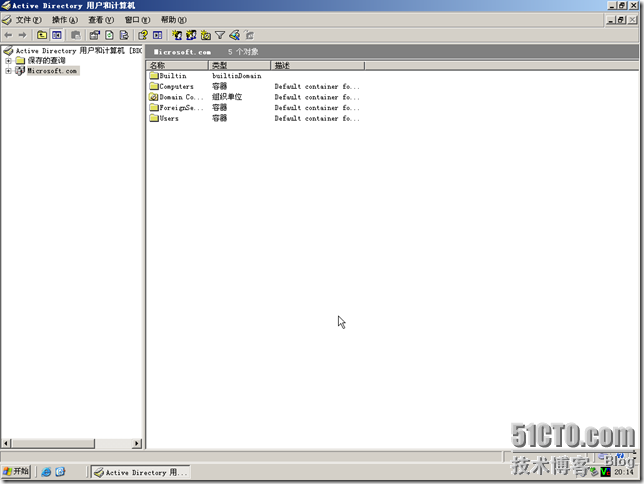The image size is (644, 484).
Task: Create a new organizational unit icon
Action: point(206,35)
